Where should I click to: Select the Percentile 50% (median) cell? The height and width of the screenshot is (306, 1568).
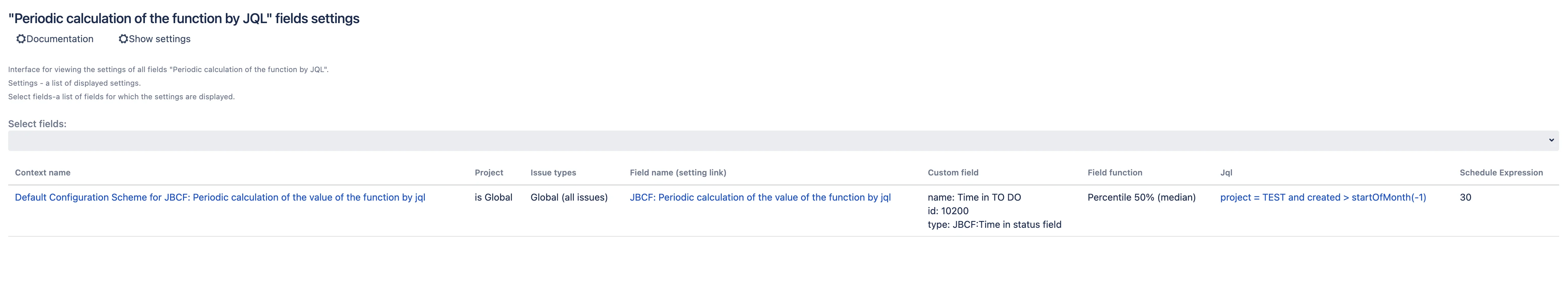[x=1141, y=197]
